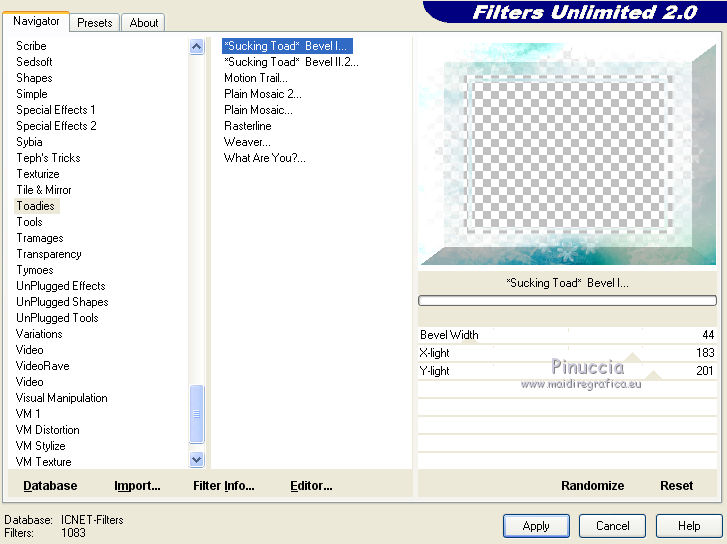Select Tile & Mirror category

click(44, 190)
